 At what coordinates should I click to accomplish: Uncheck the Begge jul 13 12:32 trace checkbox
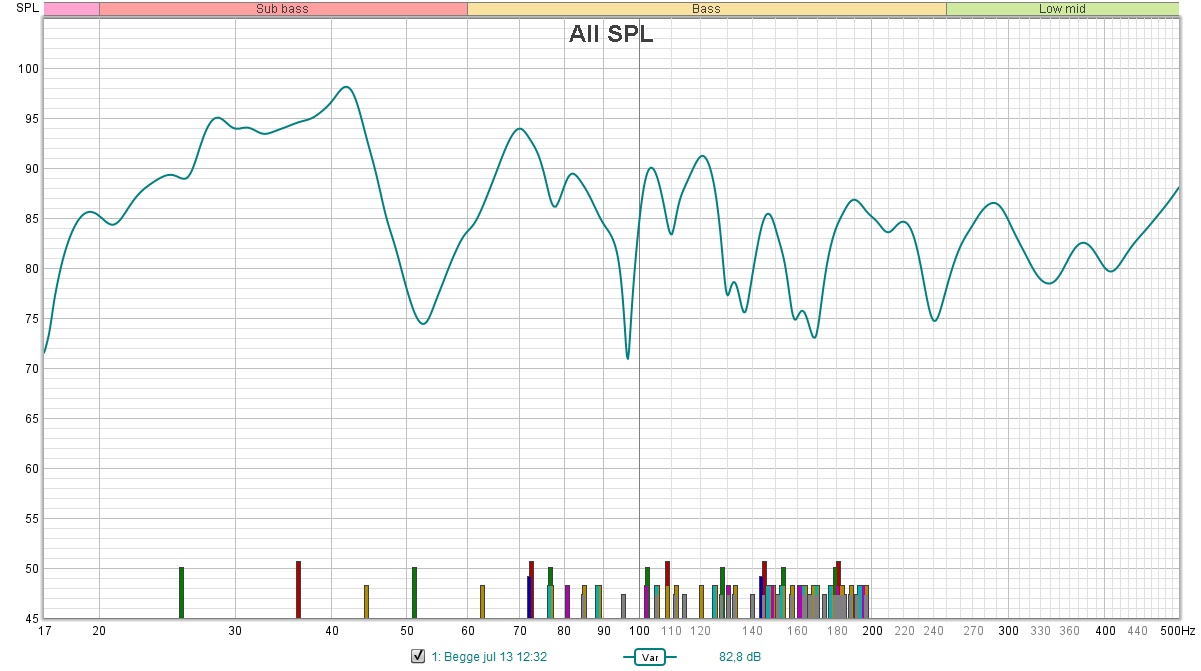(418, 656)
